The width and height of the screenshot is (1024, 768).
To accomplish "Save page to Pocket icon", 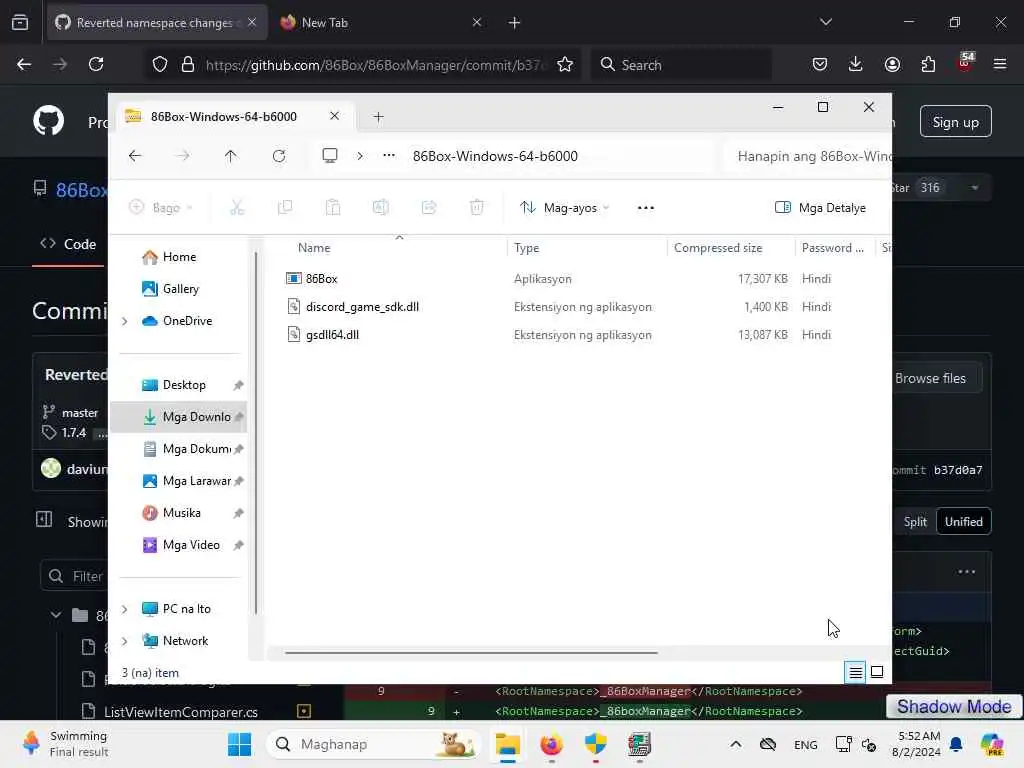I will (820, 64).
